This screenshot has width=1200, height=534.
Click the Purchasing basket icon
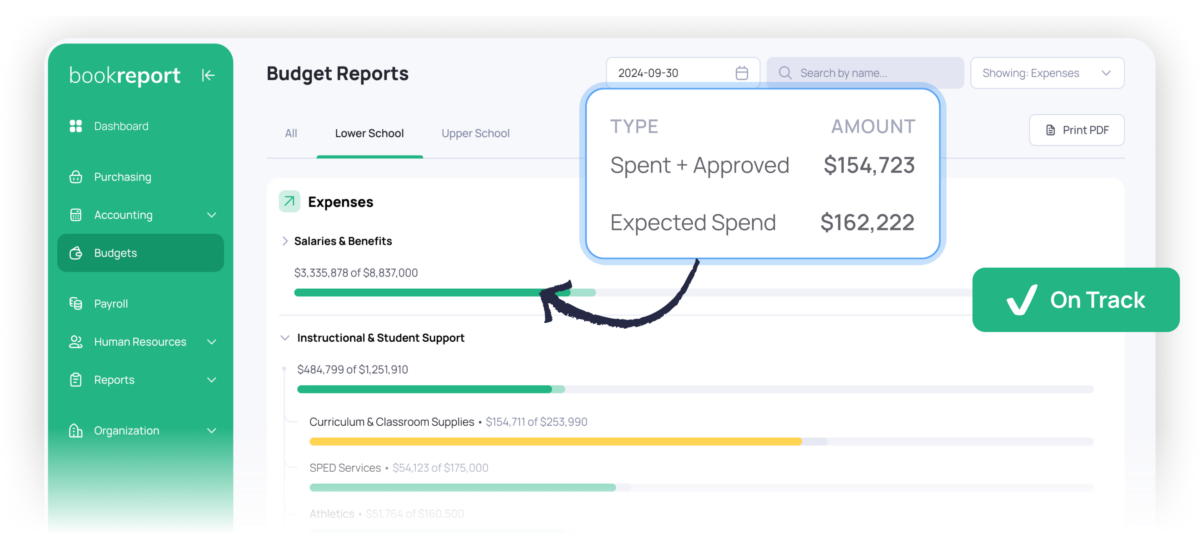(x=75, y=177)
